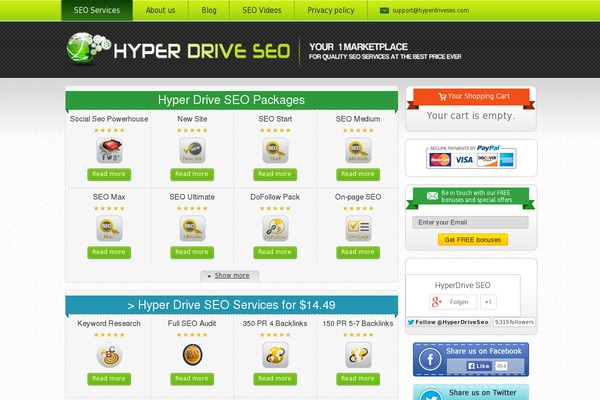The width and height of the screenshot is (600, 400).
Task: Click the Discover card logo
Action: pyautogui.click(x=487, y=160)
